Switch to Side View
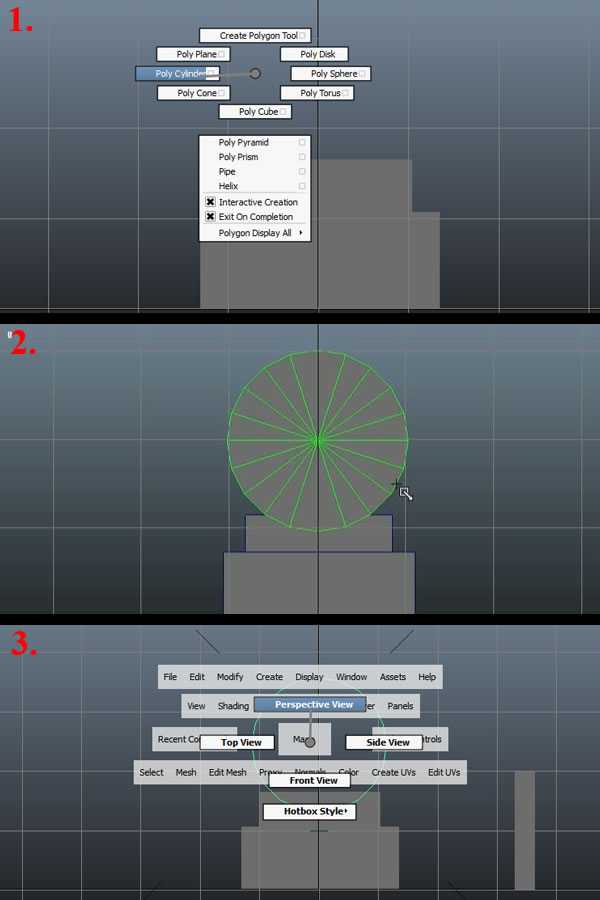This screenshot has height=900, width=600. point(388,743)
